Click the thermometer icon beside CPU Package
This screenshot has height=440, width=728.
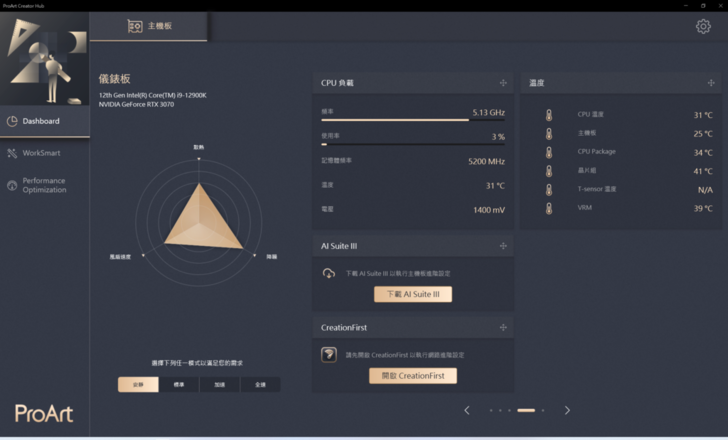coord(549,152)
